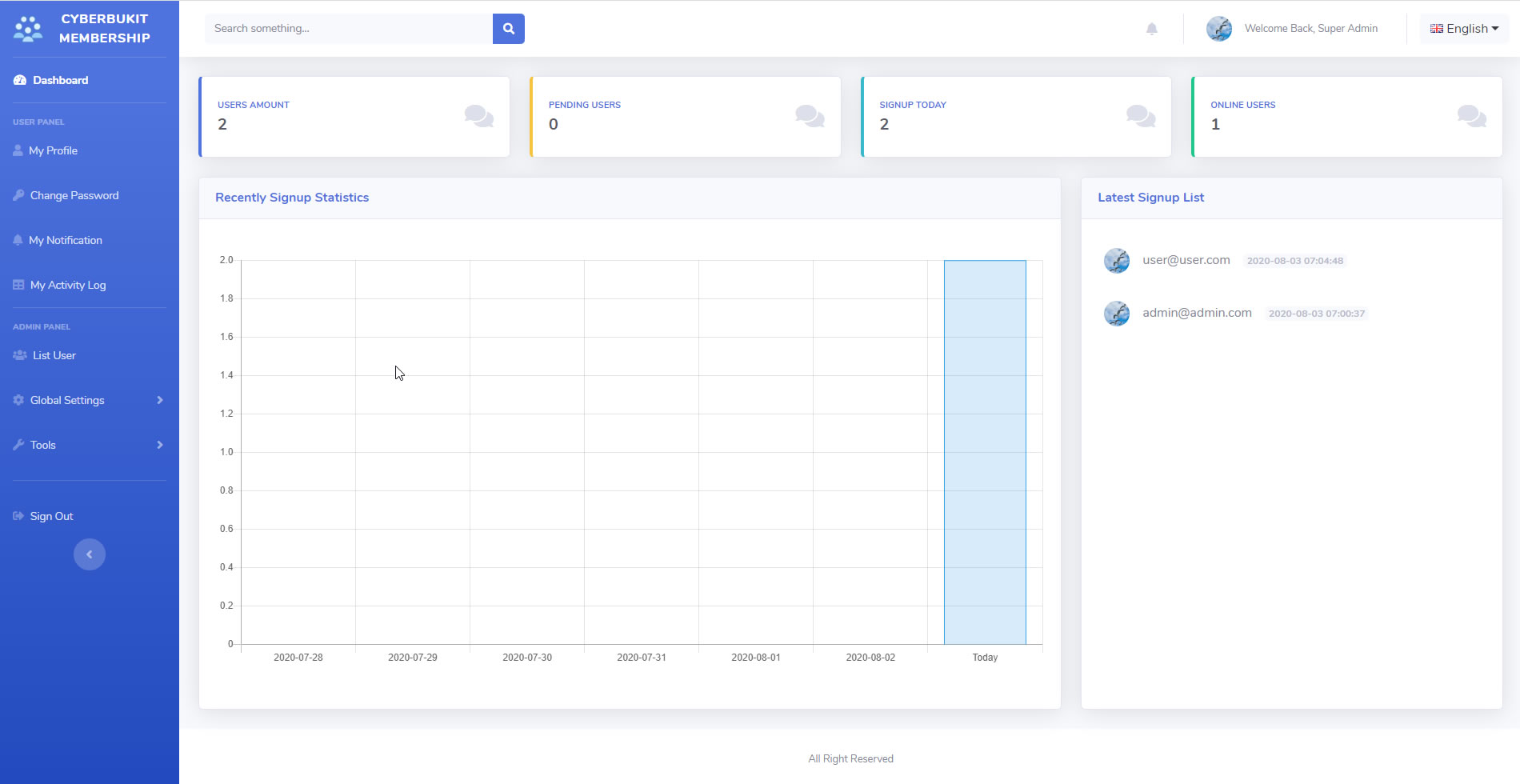
Task: Open the Latest Signup List panel header
Action: pyautogui.click(x=1151, y=198)
